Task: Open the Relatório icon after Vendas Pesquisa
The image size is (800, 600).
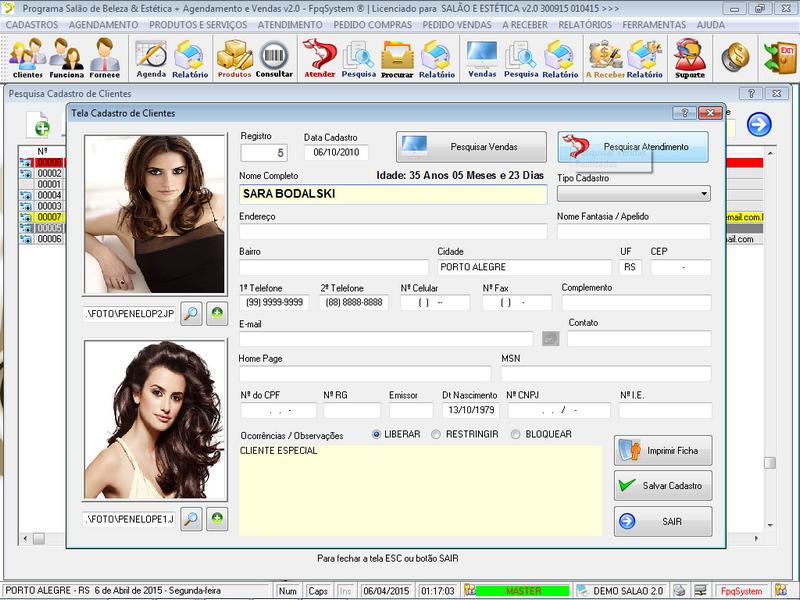Action: click(560, 59)
